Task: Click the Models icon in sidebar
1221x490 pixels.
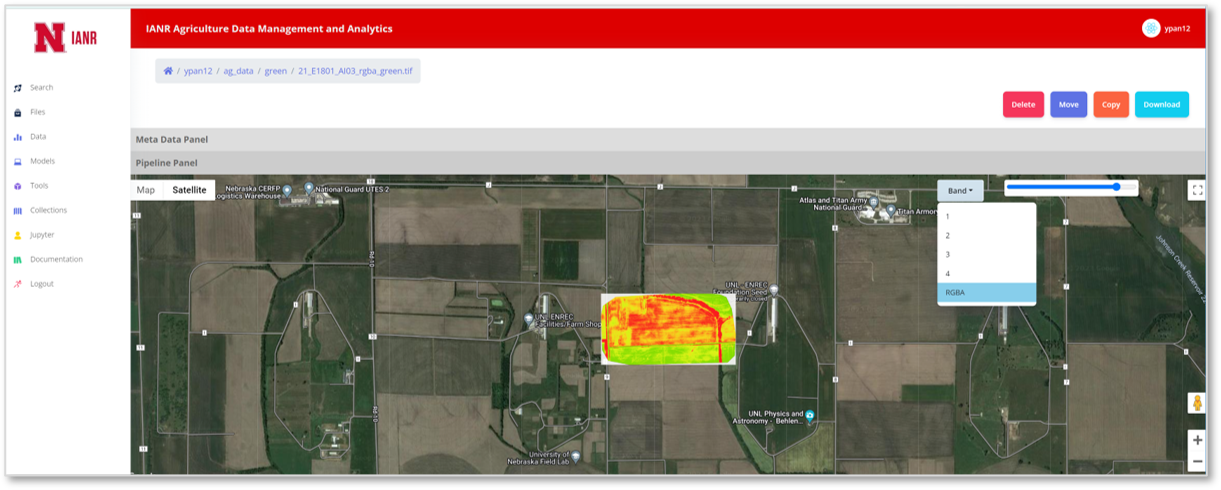Action: click(x=17, y=161)
